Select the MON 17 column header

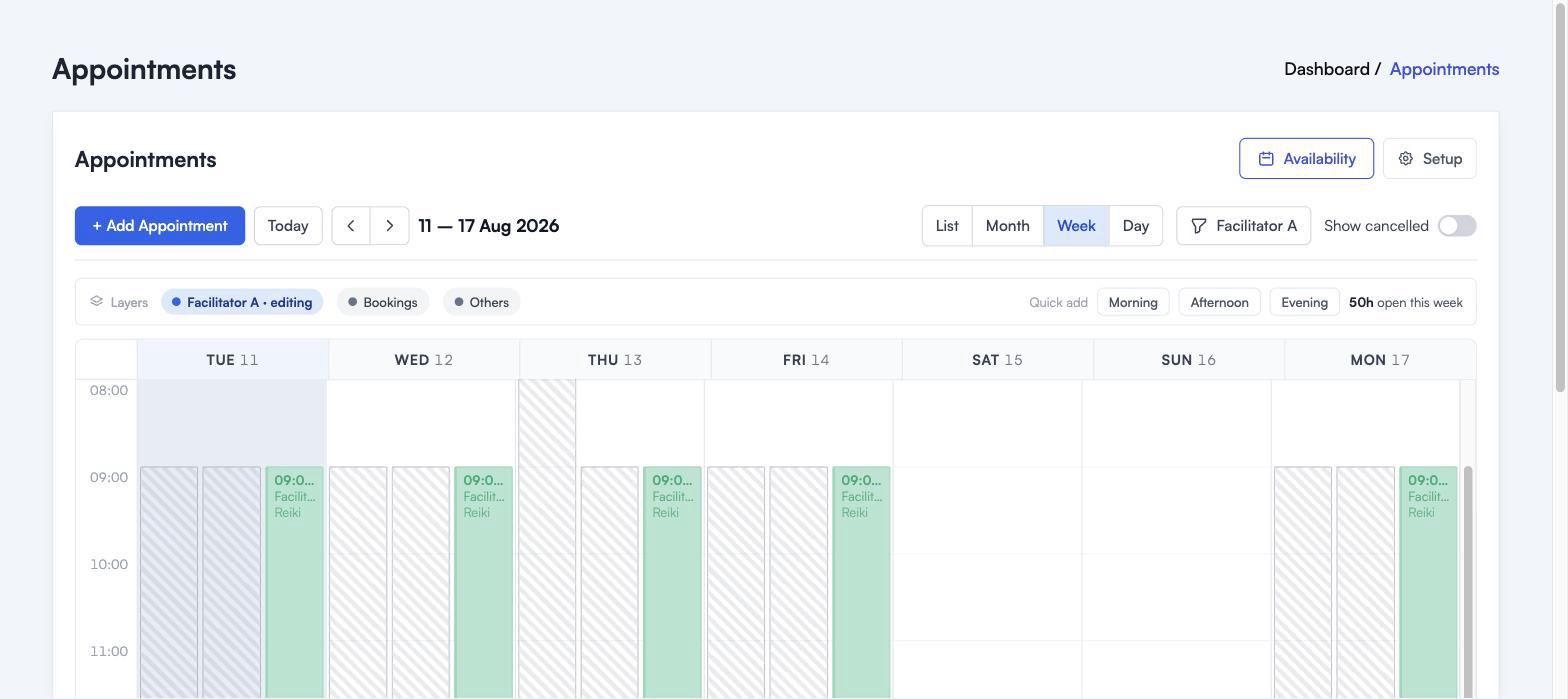click(1380, 360)
